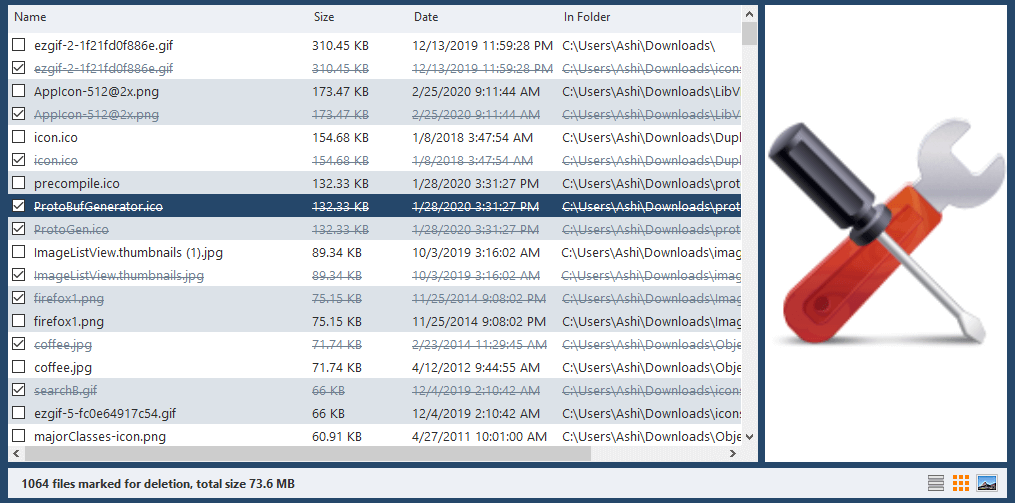
Task: Click the status text about 1064 files marked
Action: 158,483
